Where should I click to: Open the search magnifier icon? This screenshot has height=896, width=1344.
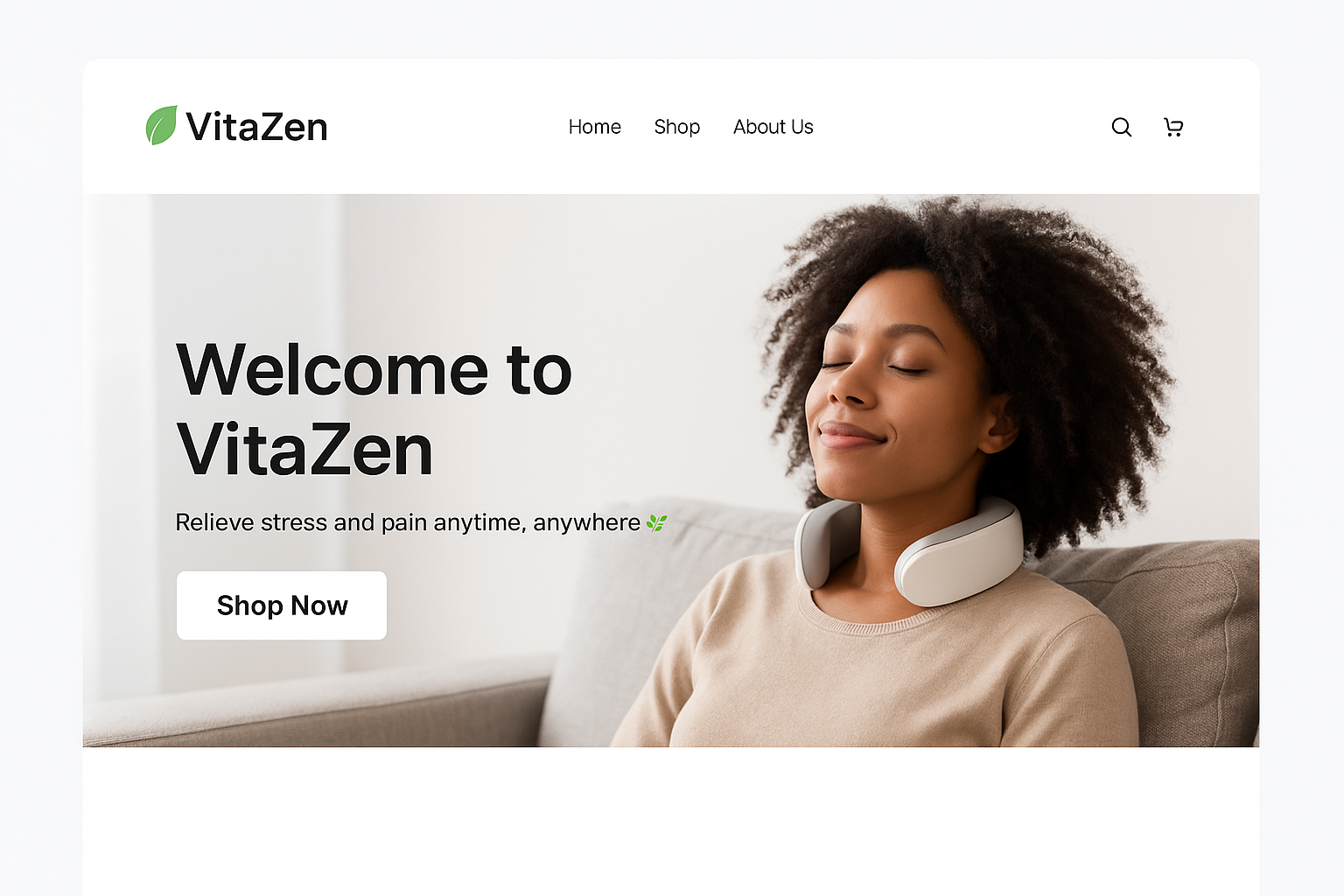point(1121,127)
